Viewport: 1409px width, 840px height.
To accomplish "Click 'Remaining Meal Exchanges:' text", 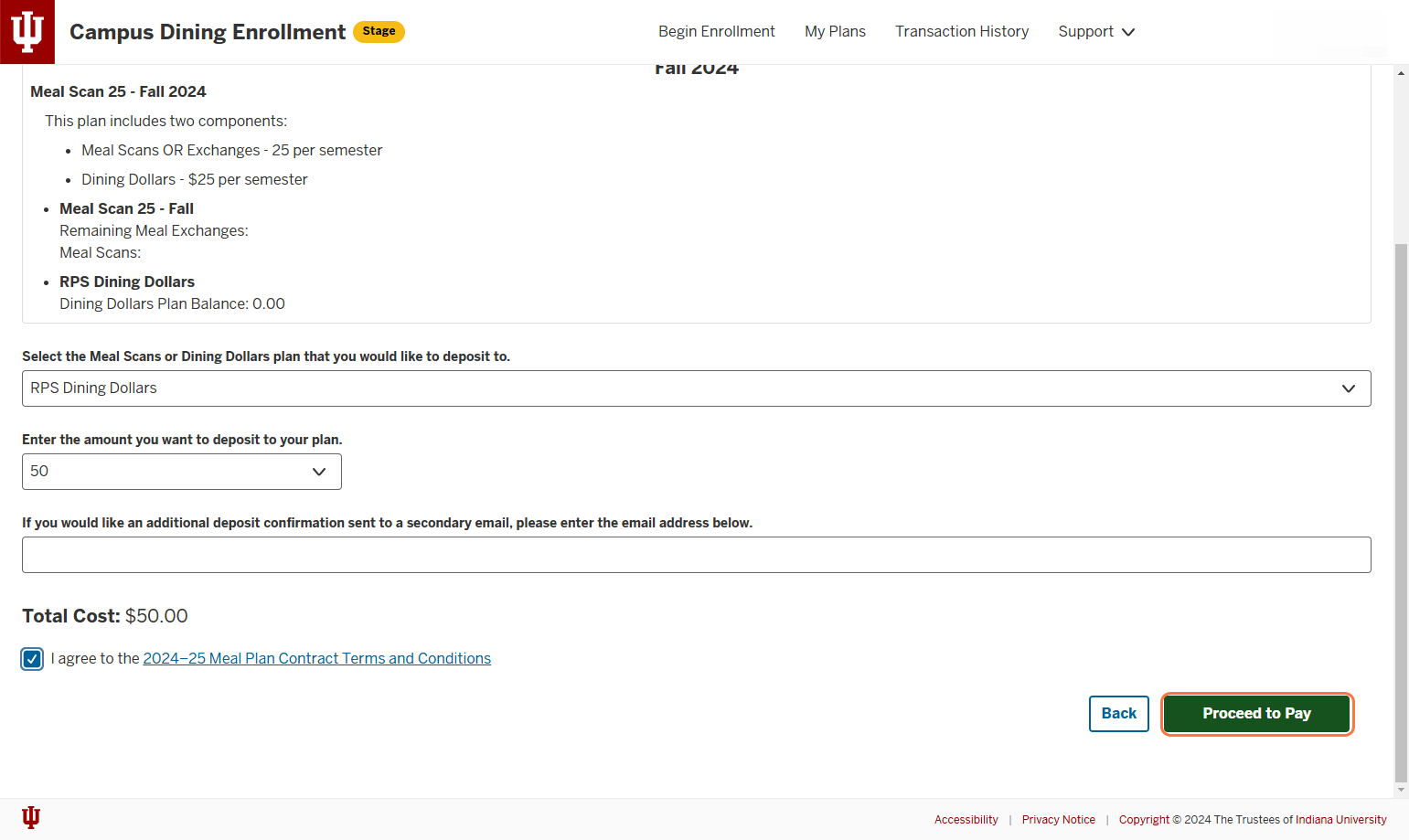I will coord(154,230).
